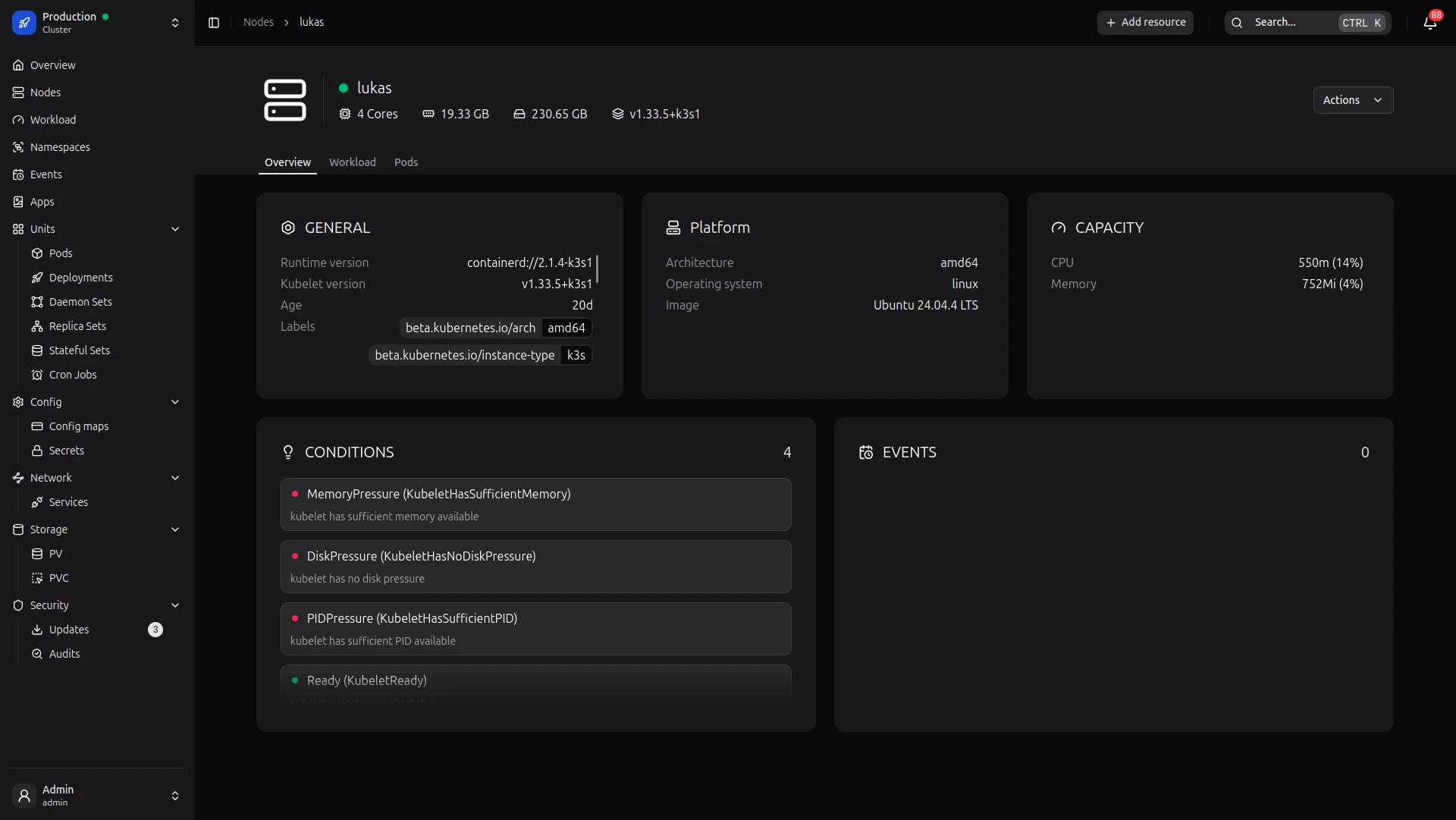Screen dimensions: 1456x820
Task: Click the Add resource button
Action: [1145, 23]
